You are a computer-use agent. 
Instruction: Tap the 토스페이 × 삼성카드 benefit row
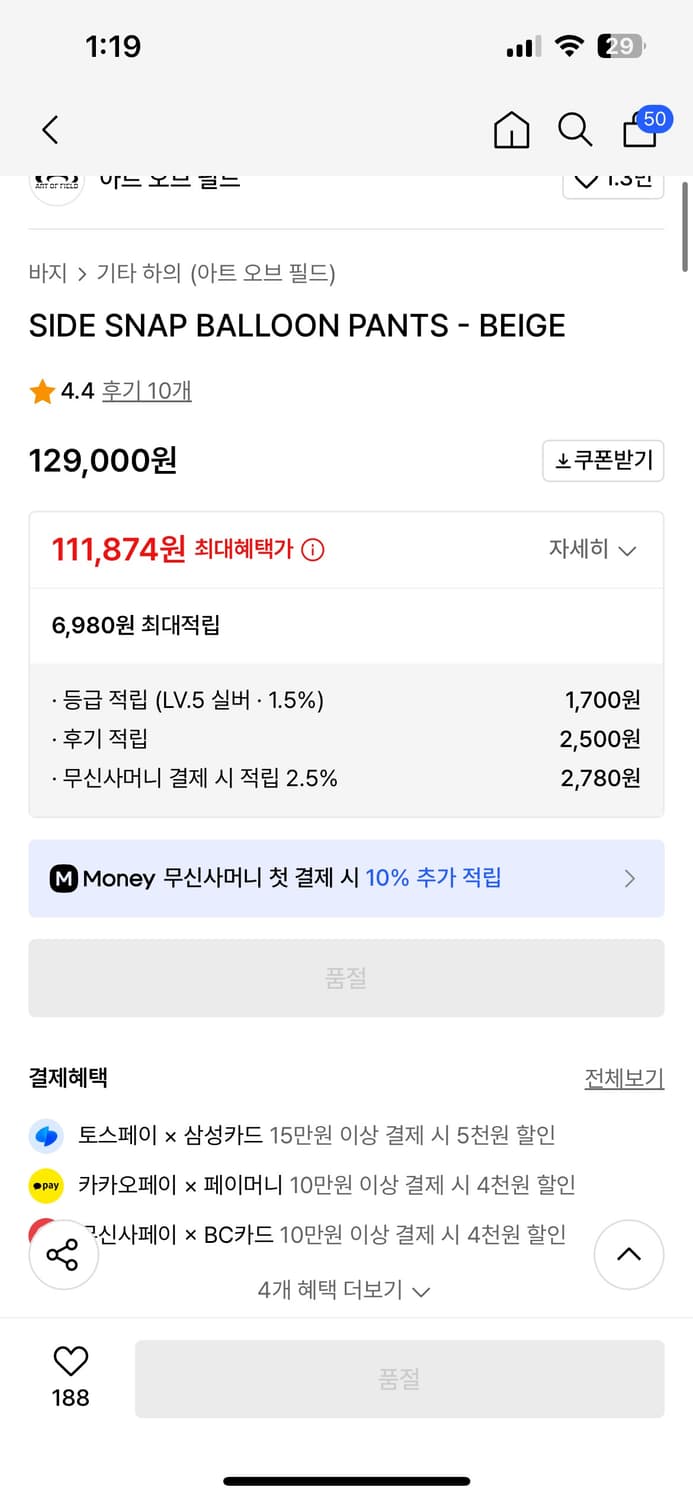[x=316, y=1135]
